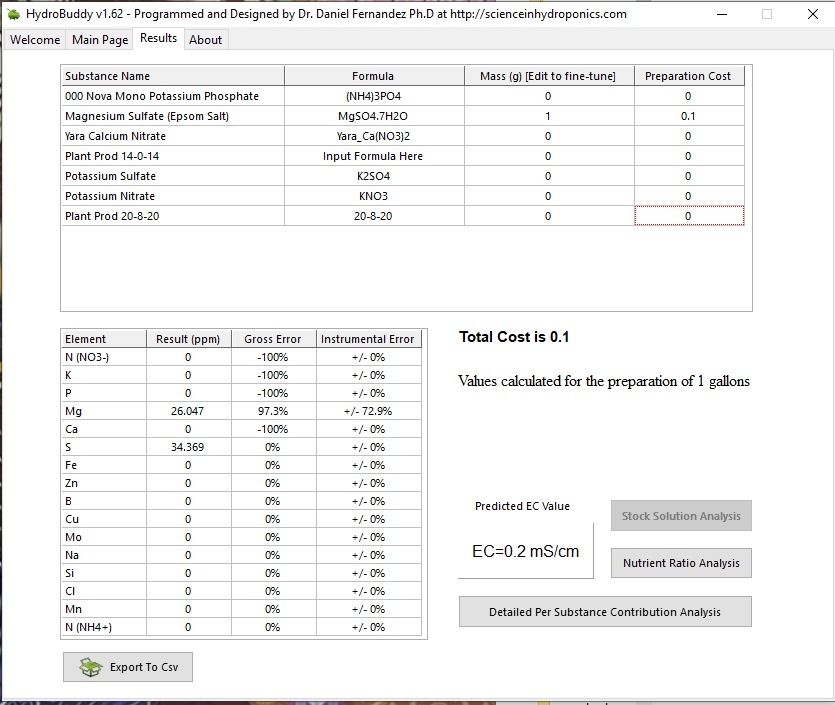Click preparation cost value '0.1'
Image resolution: width=835 pixels, height=705 pixels.
point(688,116)
